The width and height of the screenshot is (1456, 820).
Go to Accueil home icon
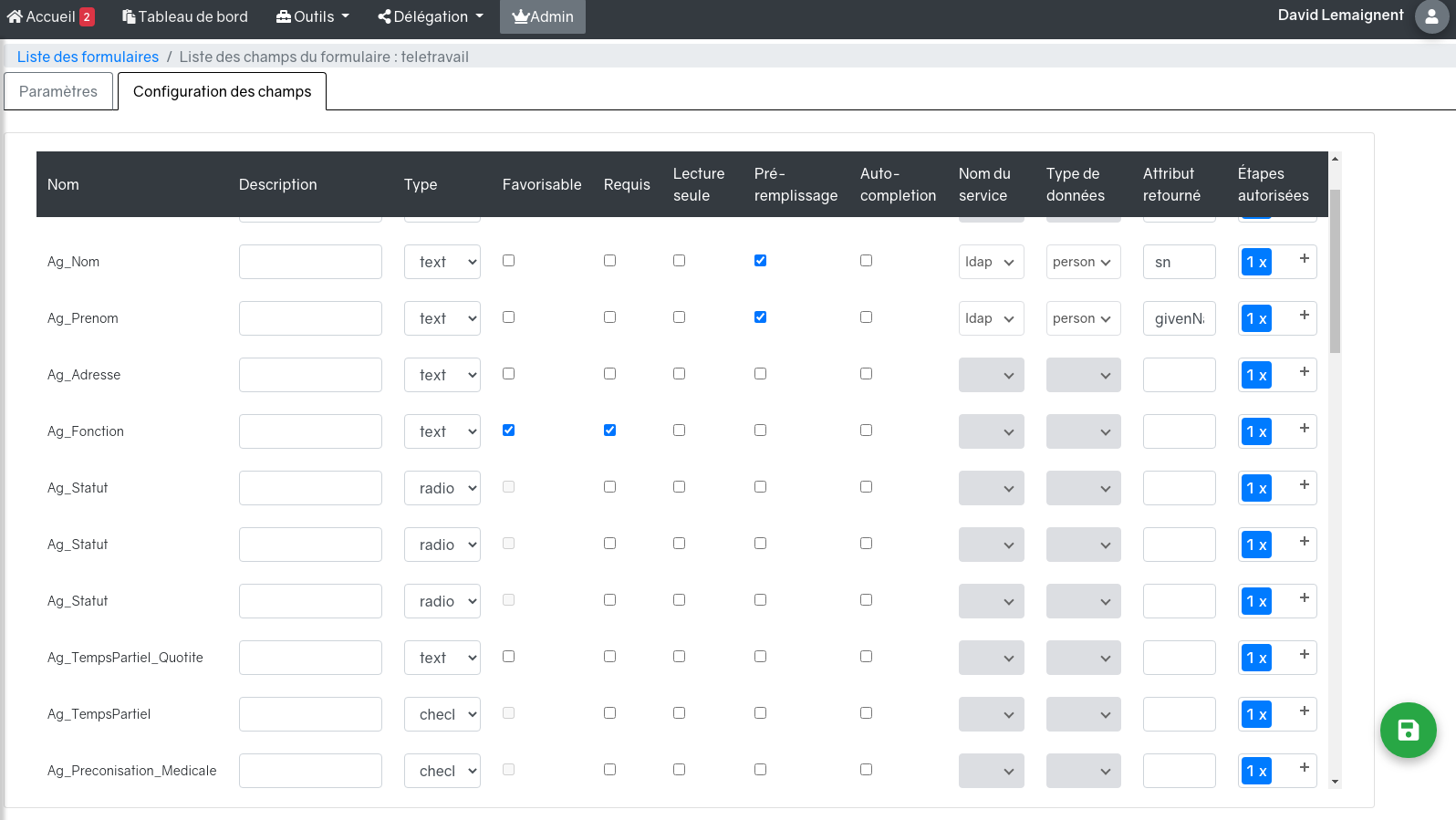(15, 16)
